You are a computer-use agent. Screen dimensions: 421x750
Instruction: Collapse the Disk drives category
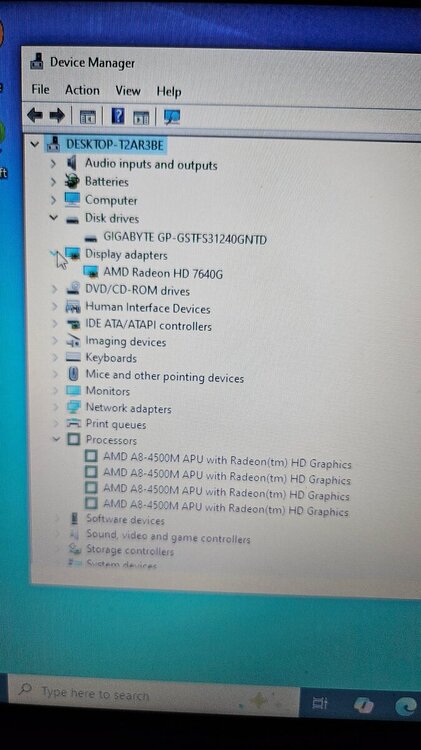(54, 218)
